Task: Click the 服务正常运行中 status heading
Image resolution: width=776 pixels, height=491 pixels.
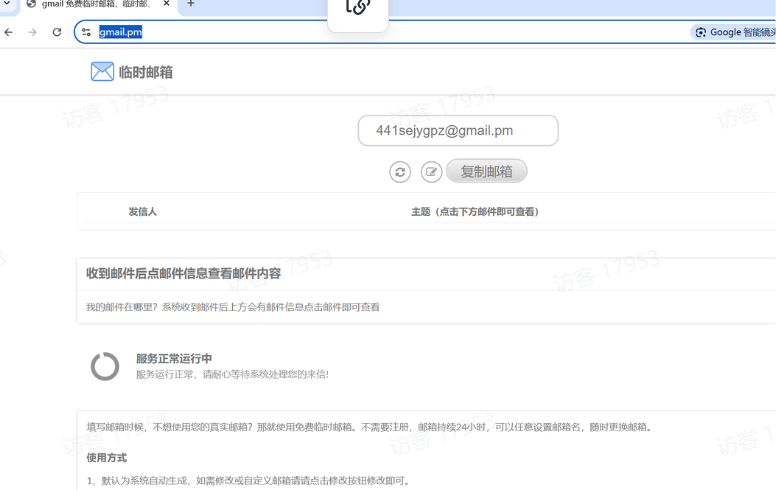Action: point(174,358)
